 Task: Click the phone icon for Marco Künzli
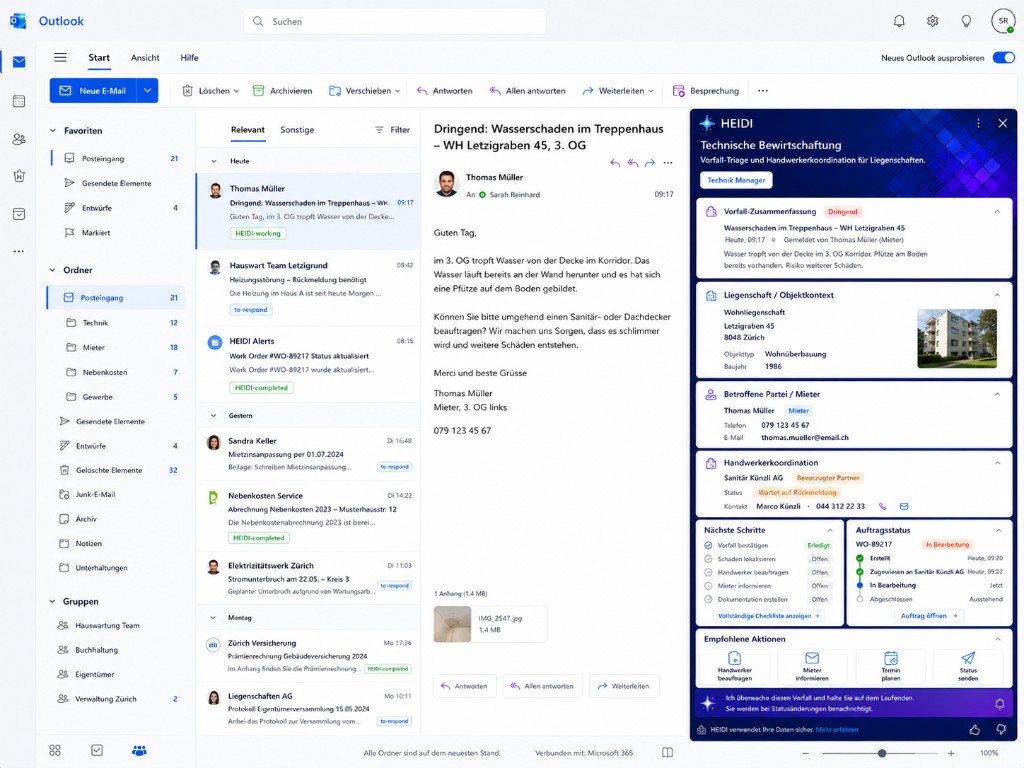pos(882,506)
